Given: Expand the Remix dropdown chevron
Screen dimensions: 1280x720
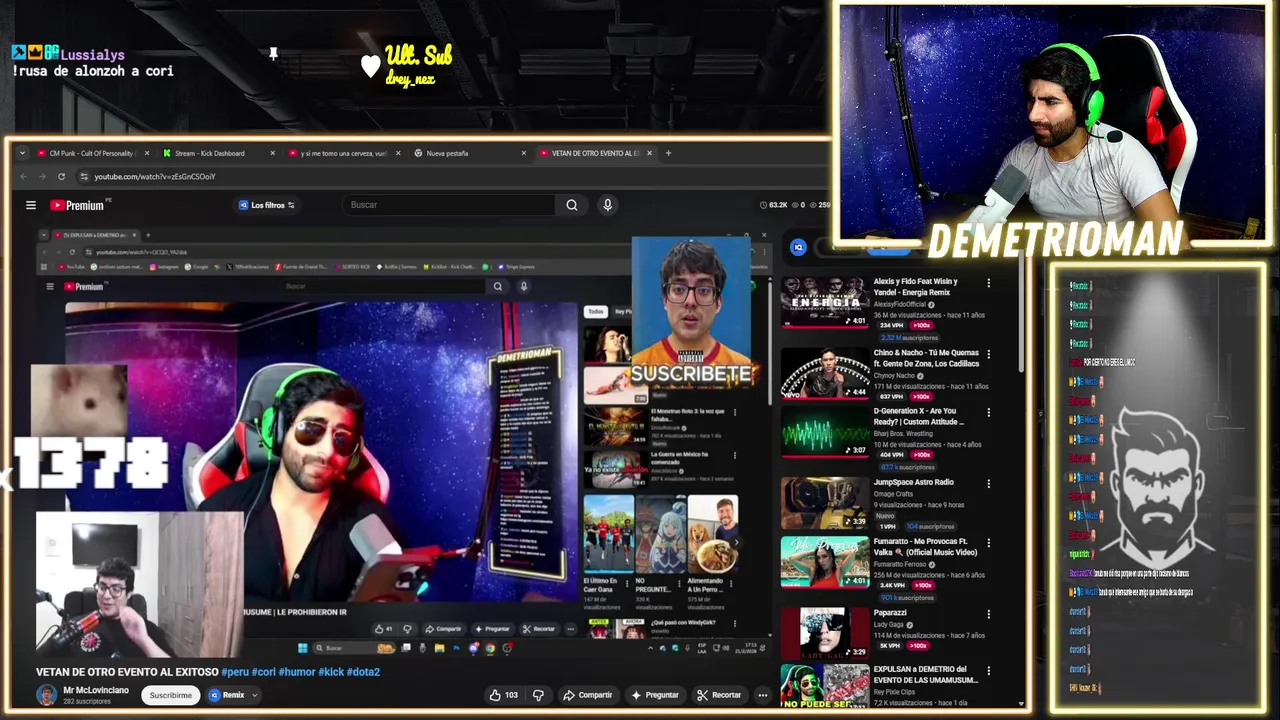Looking at the screenshot, I should (255, 695).
